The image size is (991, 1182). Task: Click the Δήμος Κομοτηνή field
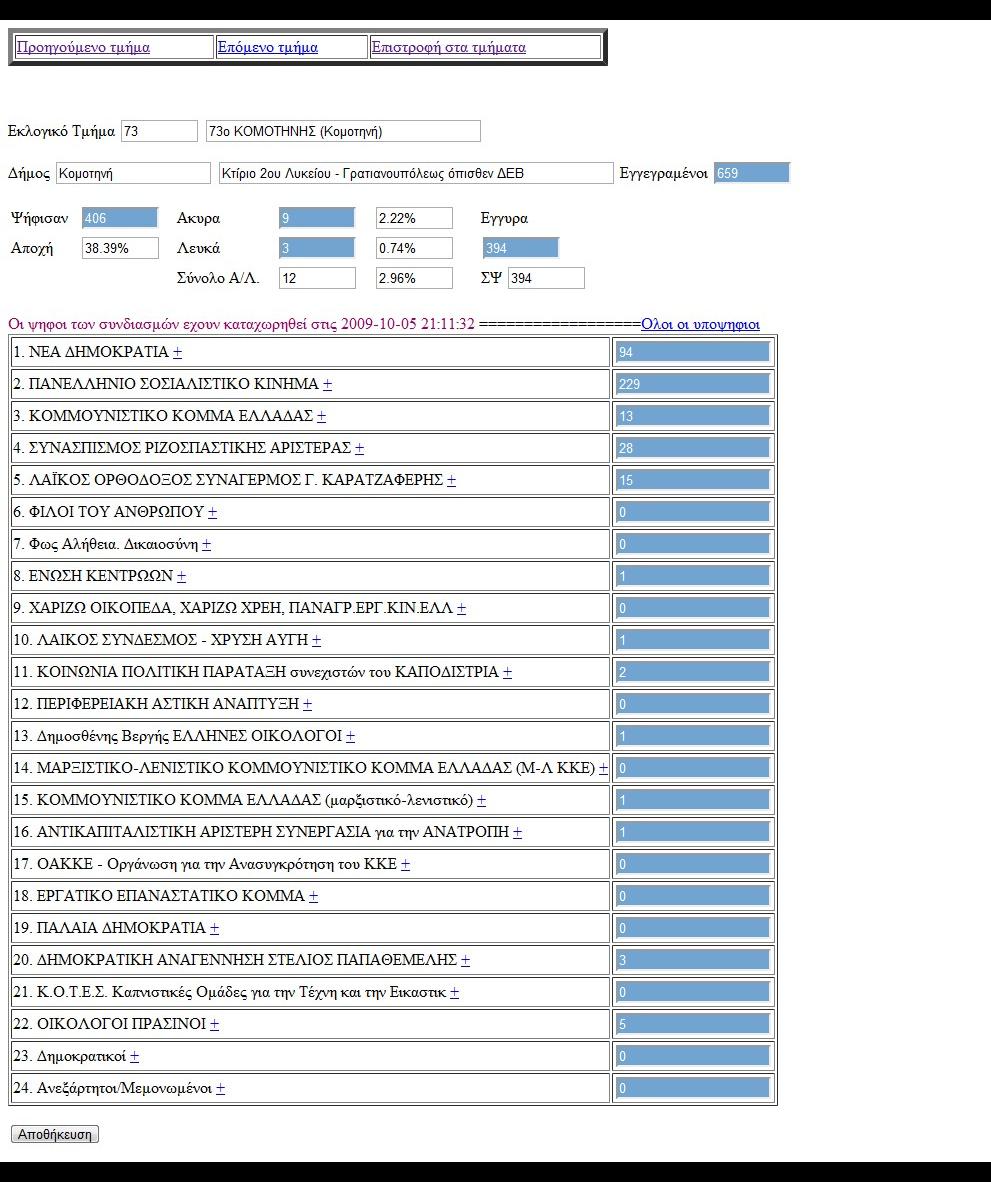pos(133,173)
